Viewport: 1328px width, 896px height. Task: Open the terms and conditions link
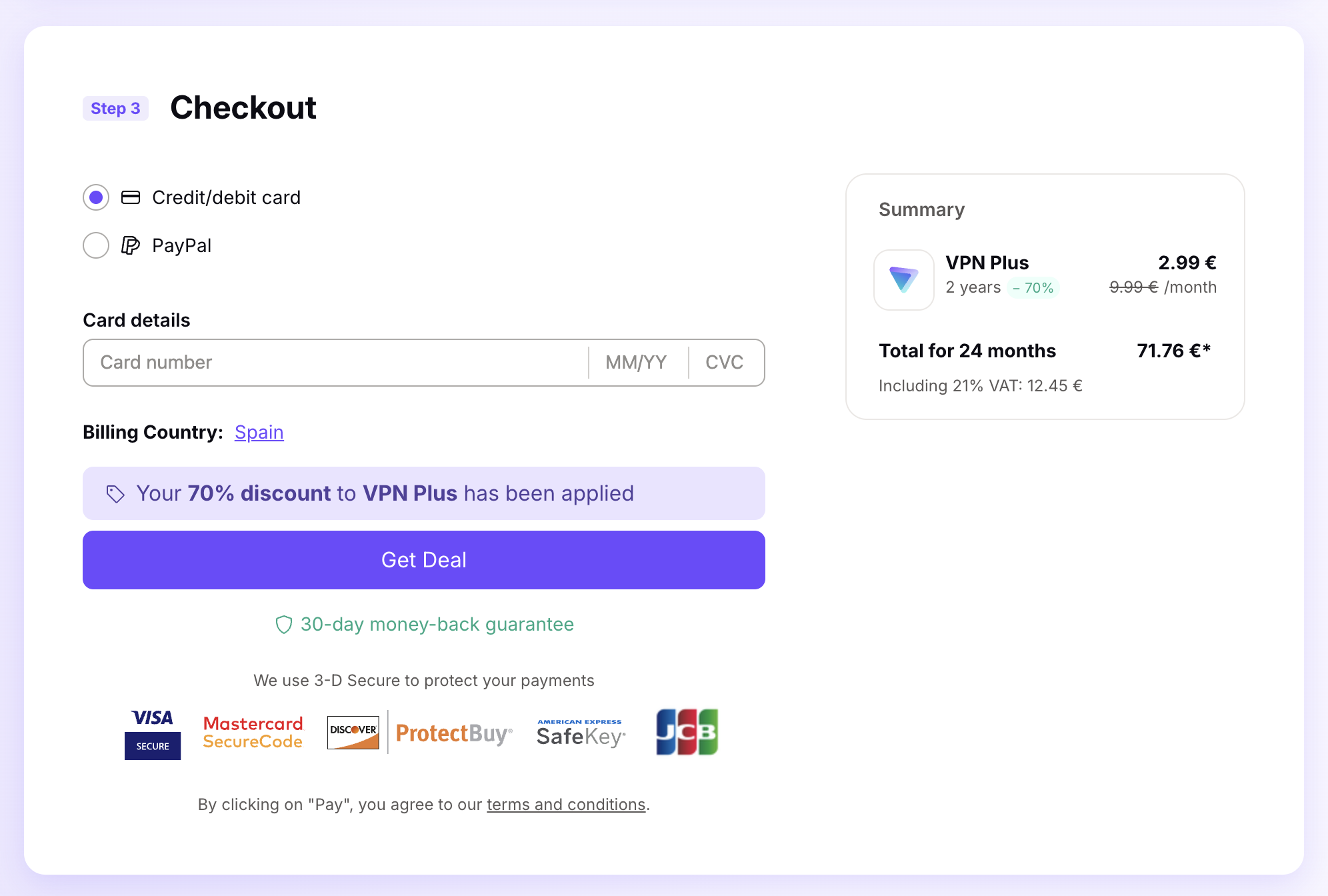click(565, 805)
